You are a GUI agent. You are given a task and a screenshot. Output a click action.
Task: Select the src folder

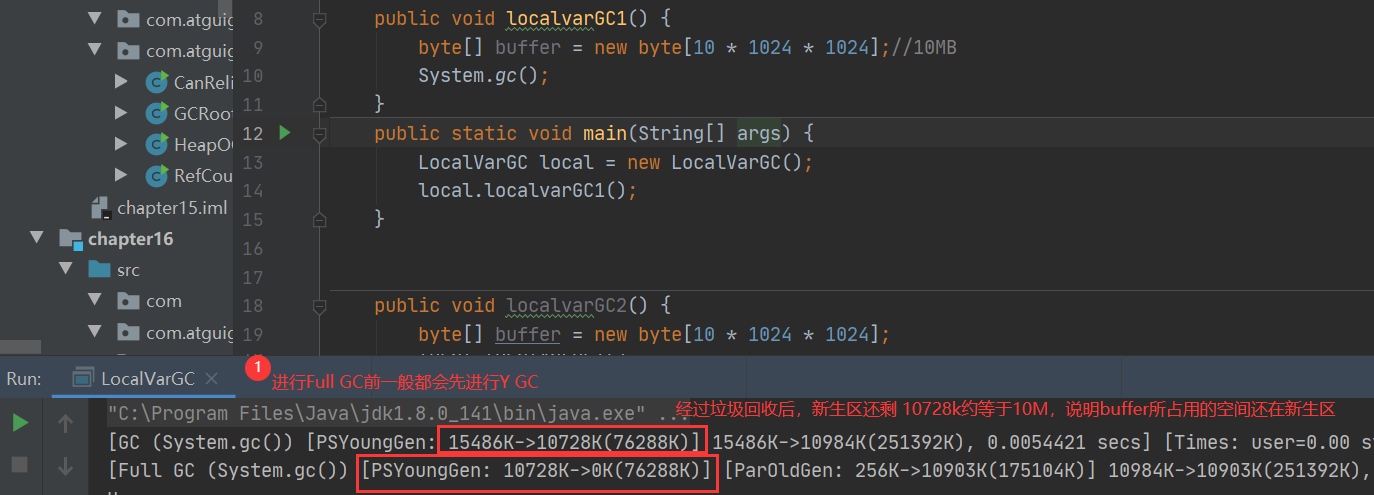pyautogui.click(x=128, y=270)
